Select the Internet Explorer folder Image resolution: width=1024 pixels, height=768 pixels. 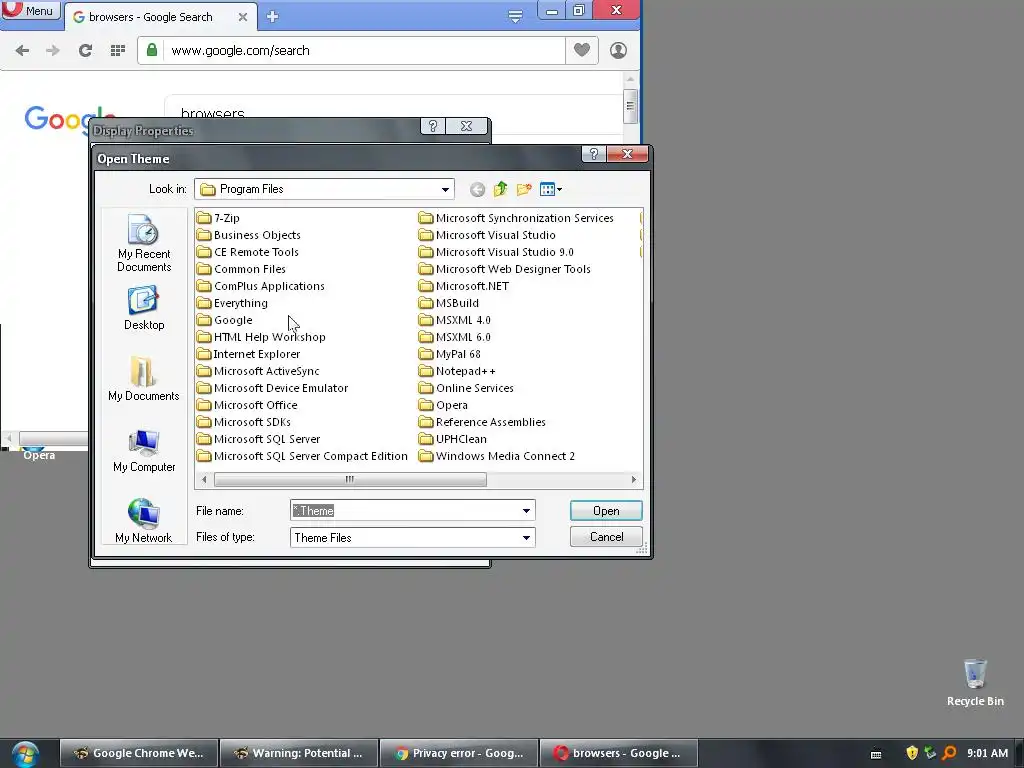coord(249,354)
